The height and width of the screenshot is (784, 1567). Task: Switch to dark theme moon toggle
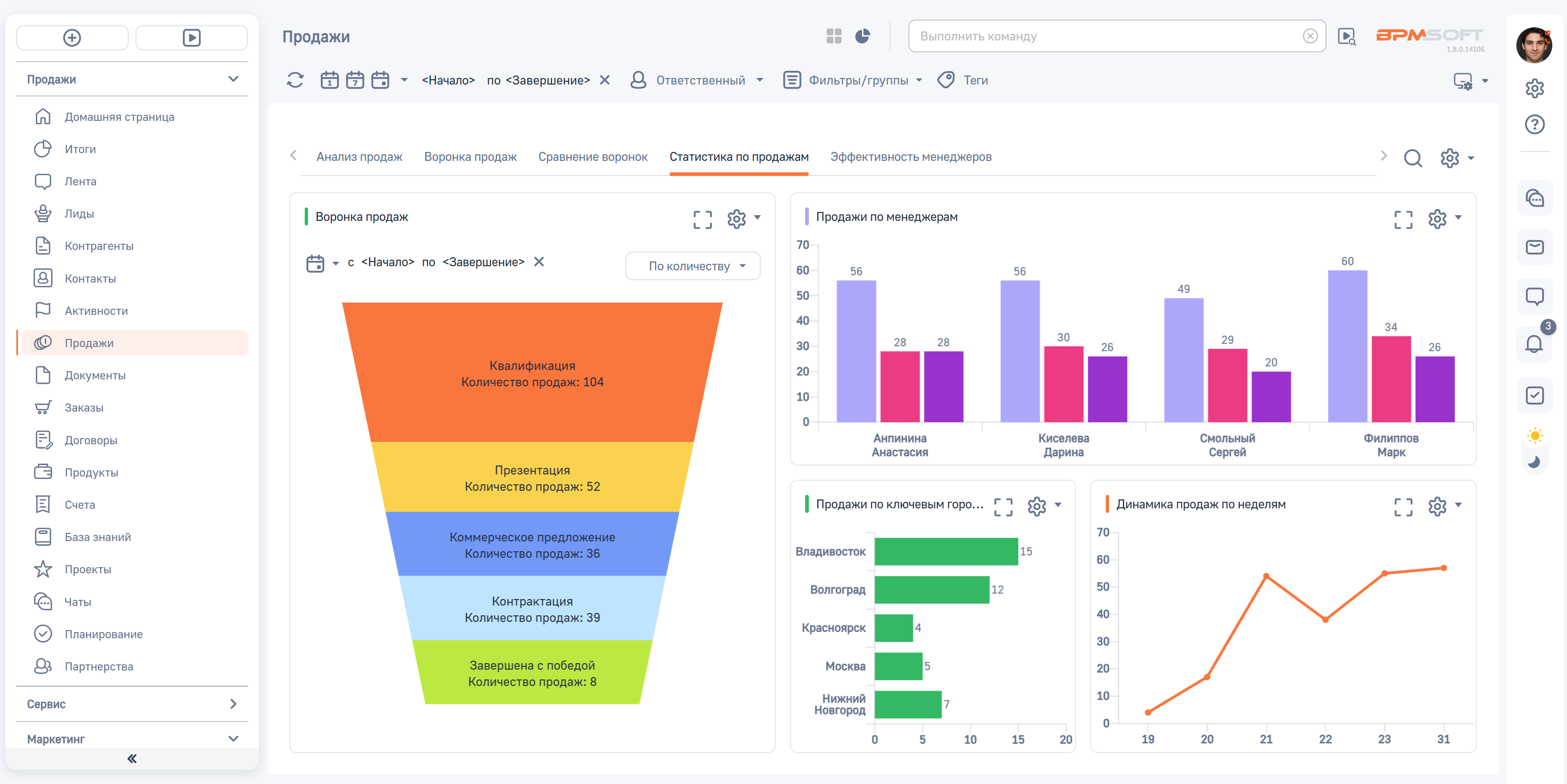tap(1535, 462)
